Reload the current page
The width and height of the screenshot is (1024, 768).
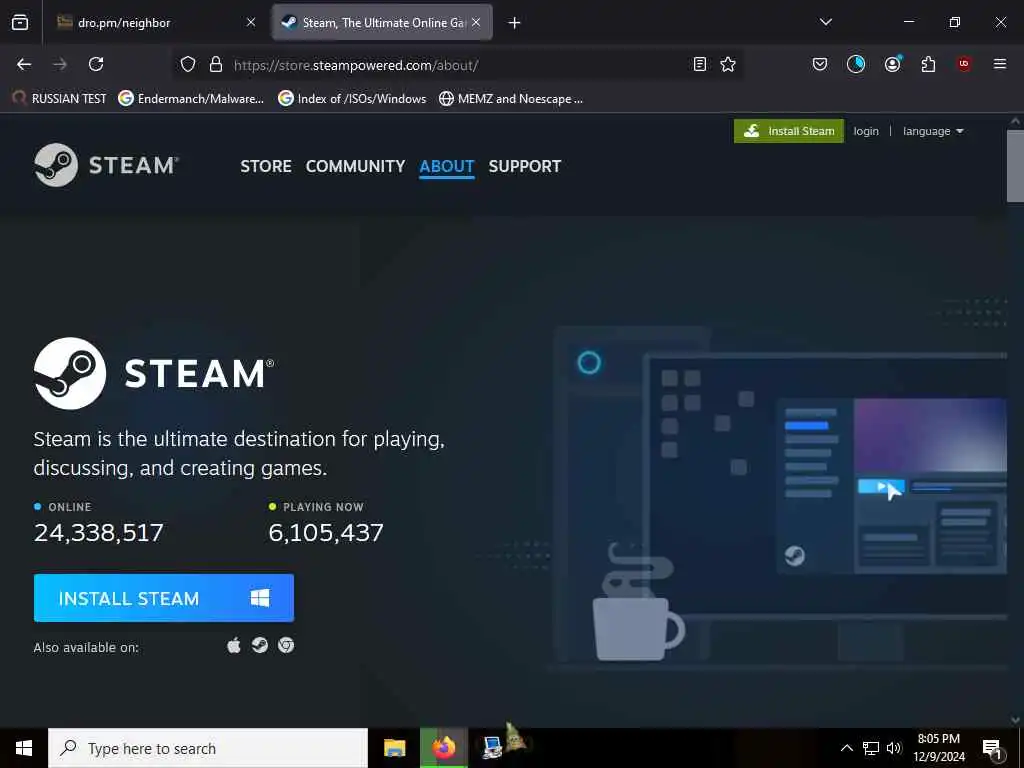[x=96, y=64]
